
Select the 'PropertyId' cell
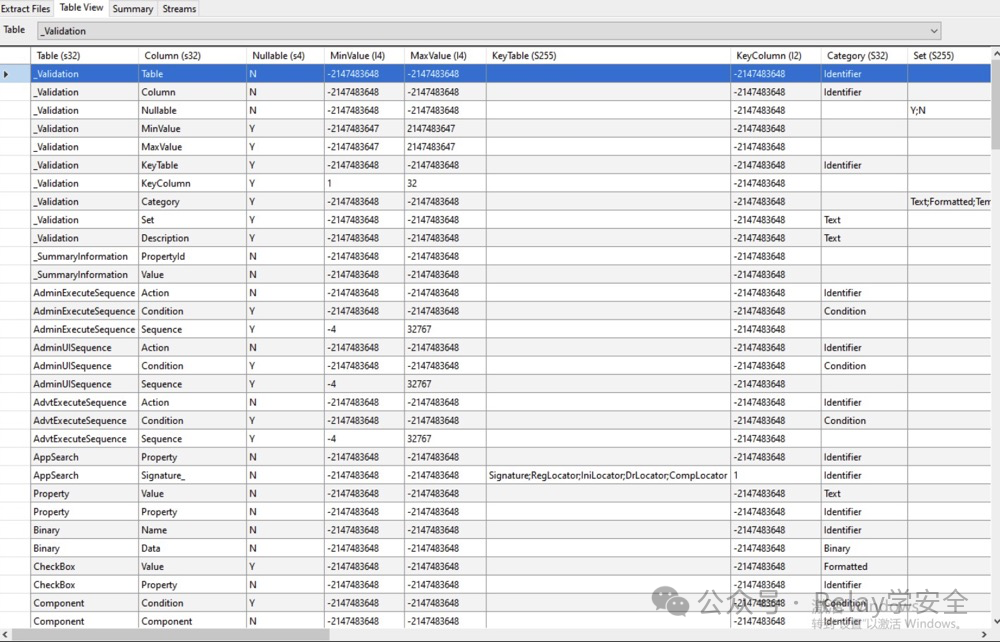pyautogui.click(x=192, y=256)
